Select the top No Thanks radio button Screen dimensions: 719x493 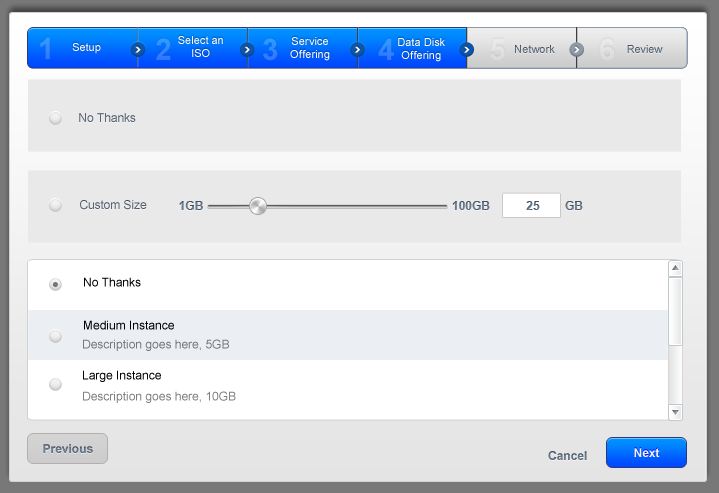coord(56,118)
